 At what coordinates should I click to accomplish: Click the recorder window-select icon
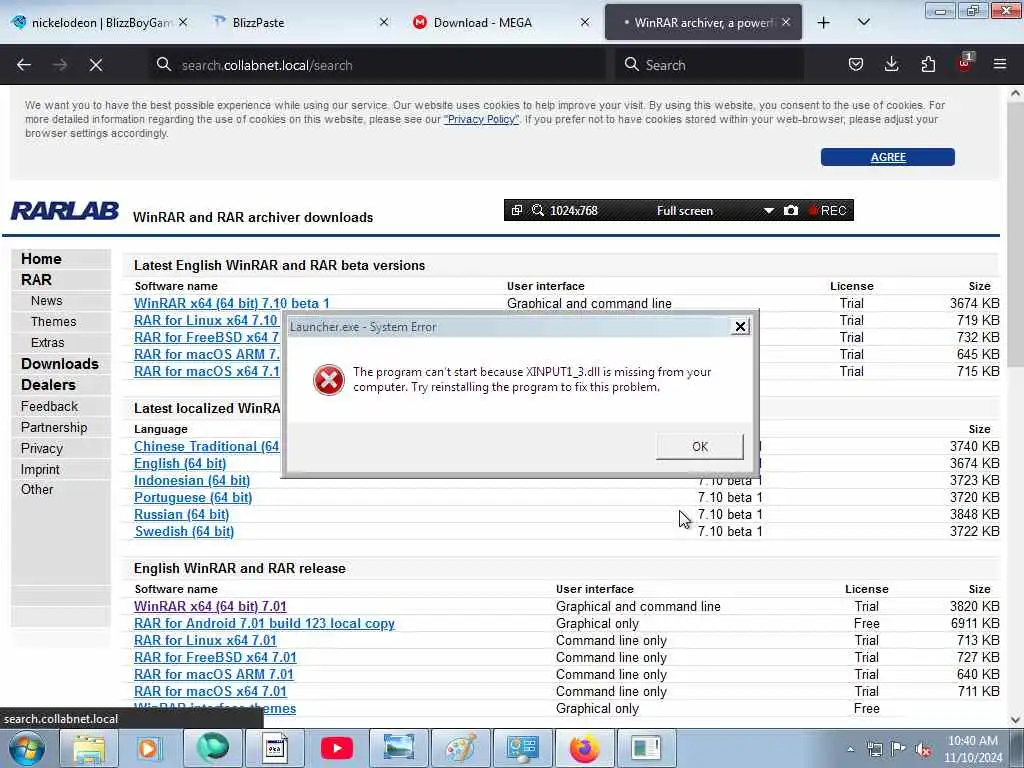[x=517, y=210]
